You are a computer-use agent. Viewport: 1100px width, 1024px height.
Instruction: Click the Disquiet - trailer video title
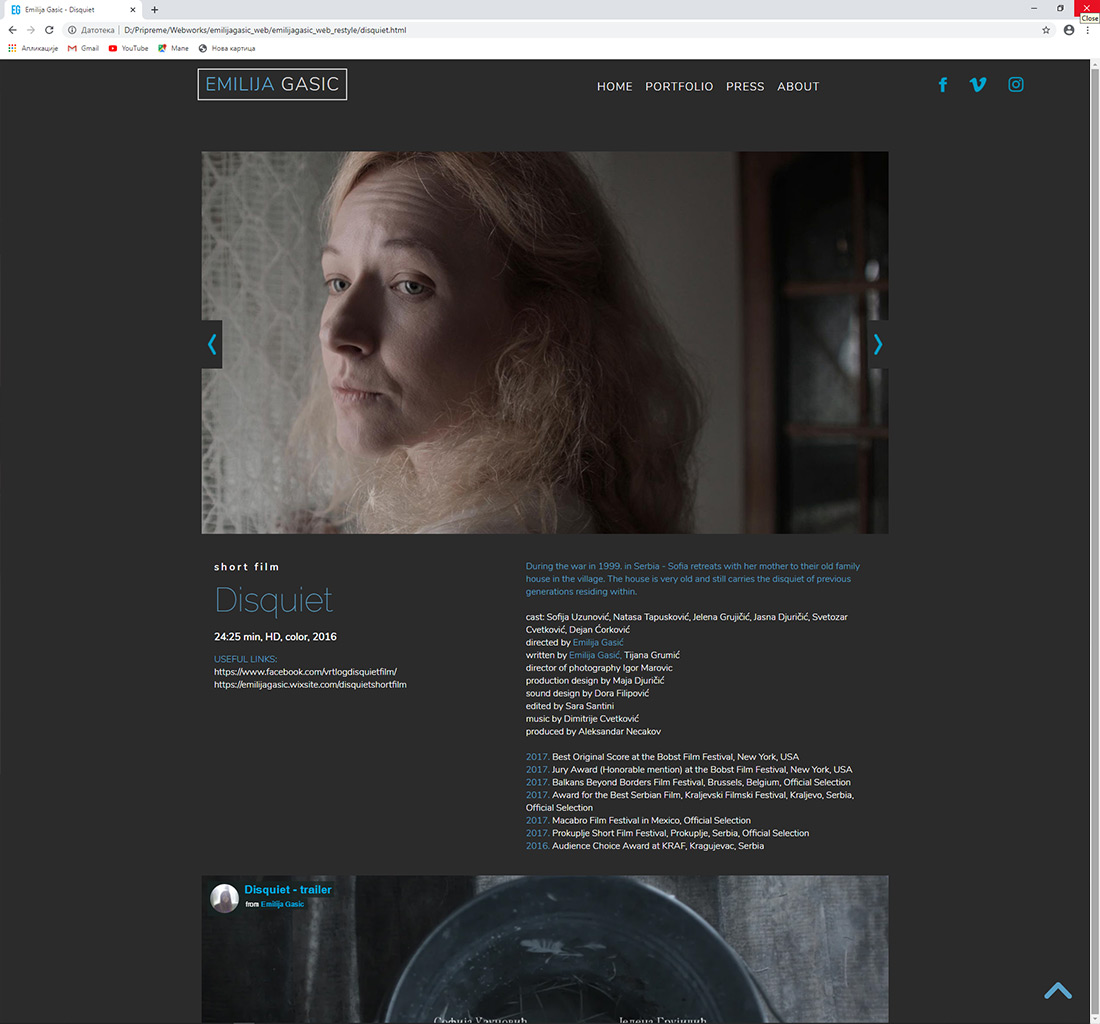tap(288, 890)
